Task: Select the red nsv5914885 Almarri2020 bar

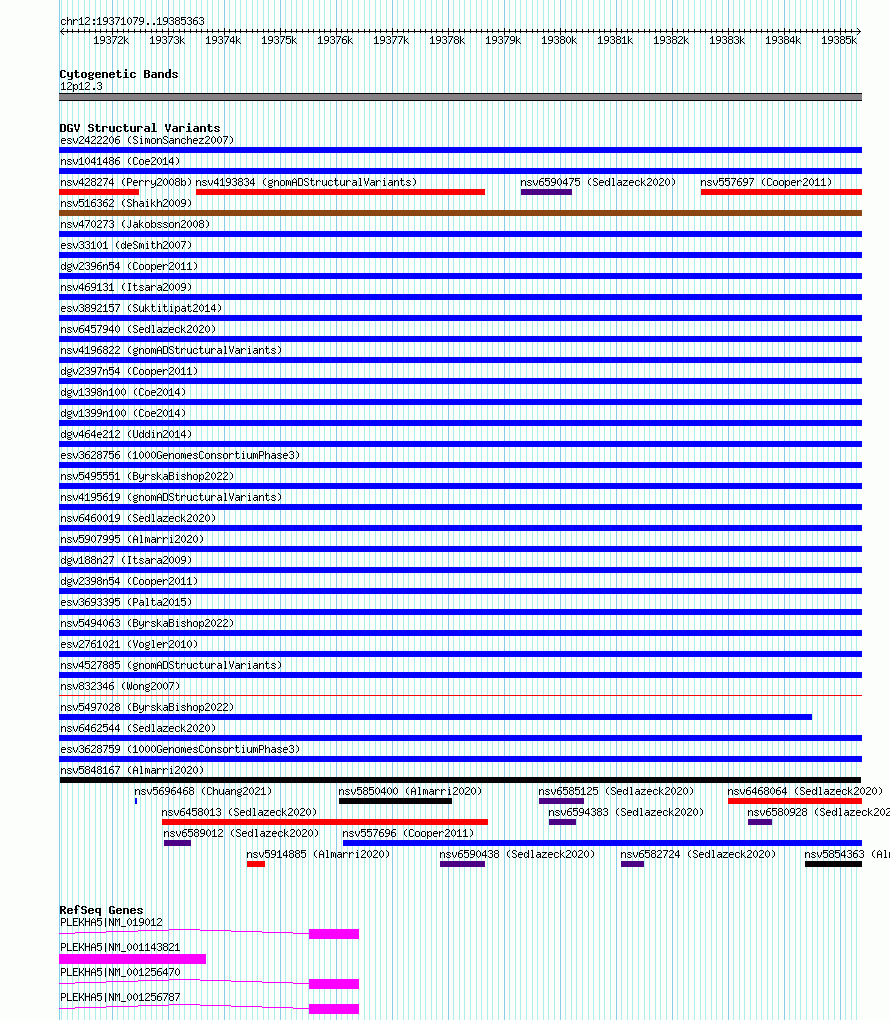Action: [x=256, y=864]
